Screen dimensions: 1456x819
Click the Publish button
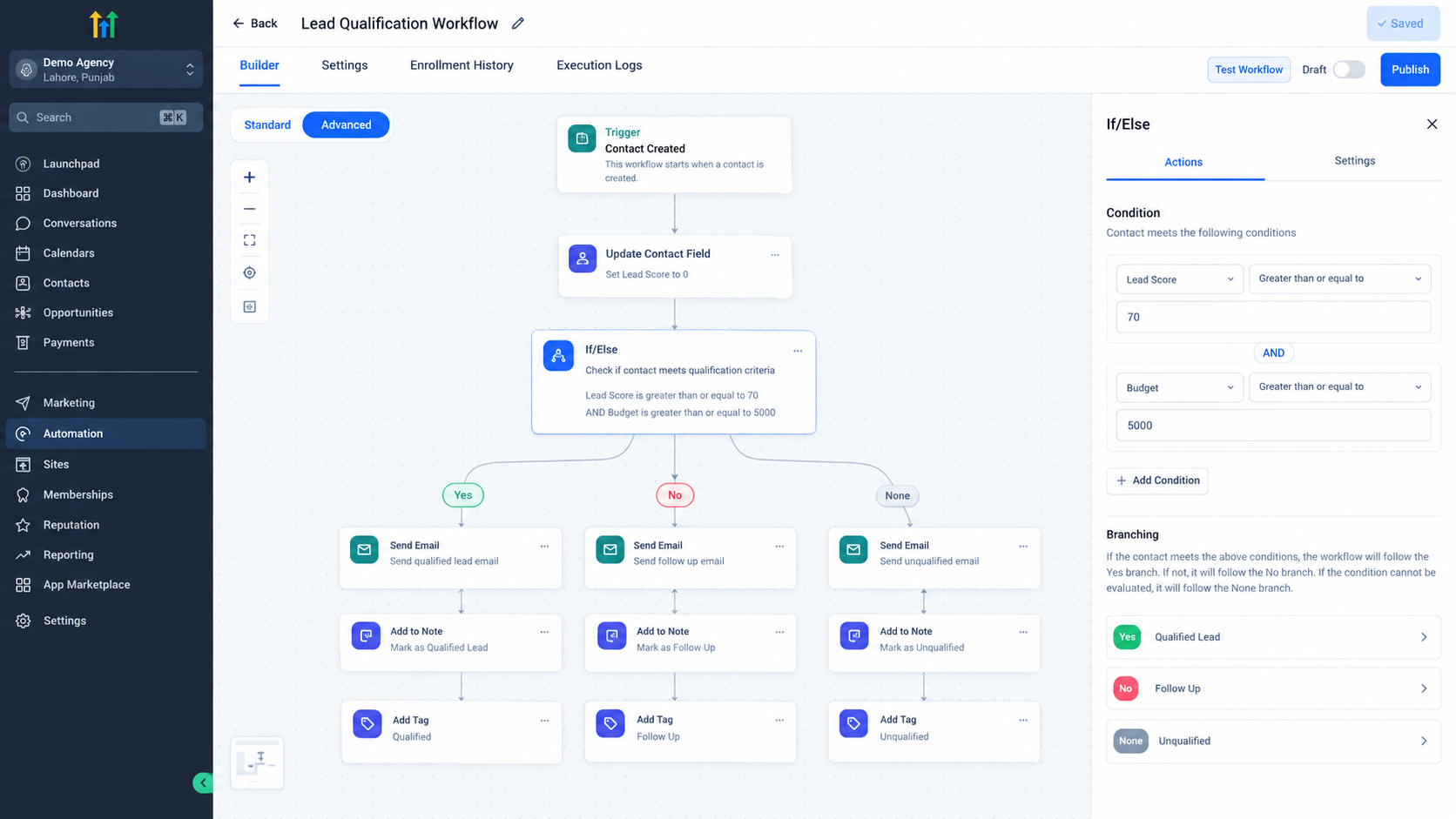tap(1410, 70)
